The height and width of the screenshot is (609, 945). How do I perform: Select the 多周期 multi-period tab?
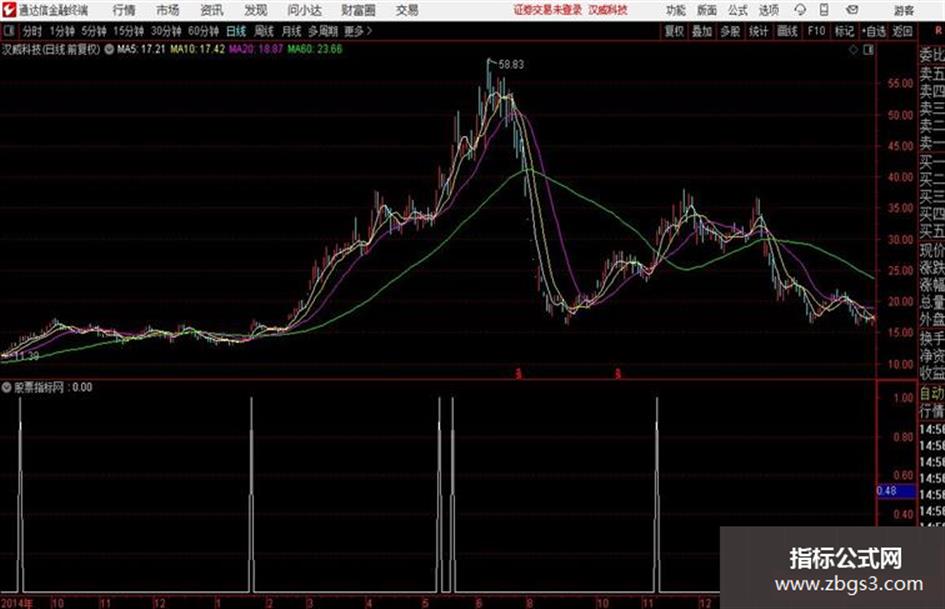(323, 31)
